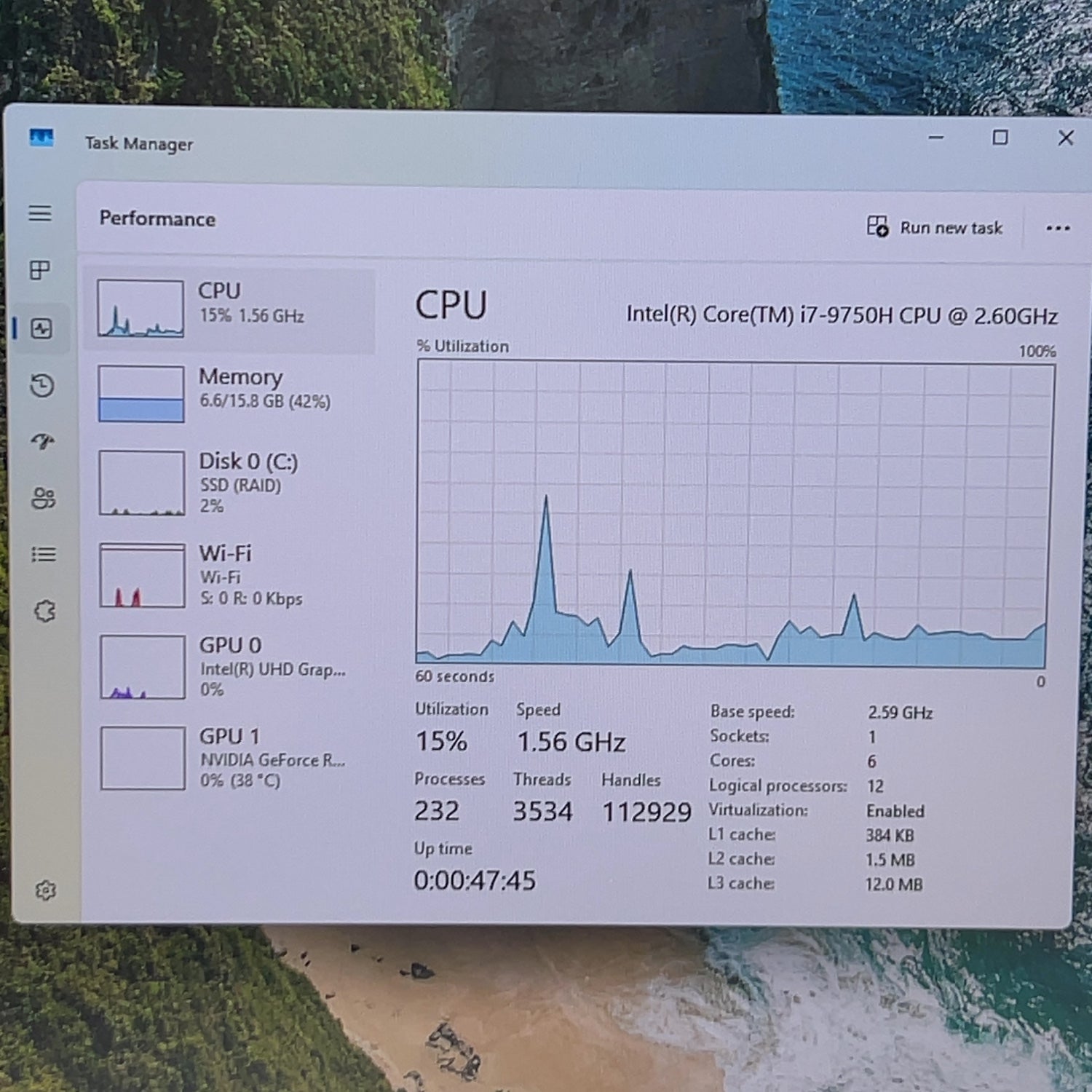Click the Logical processors value 12
This screenshot has height=1092, width=1092.
[875, 786]
